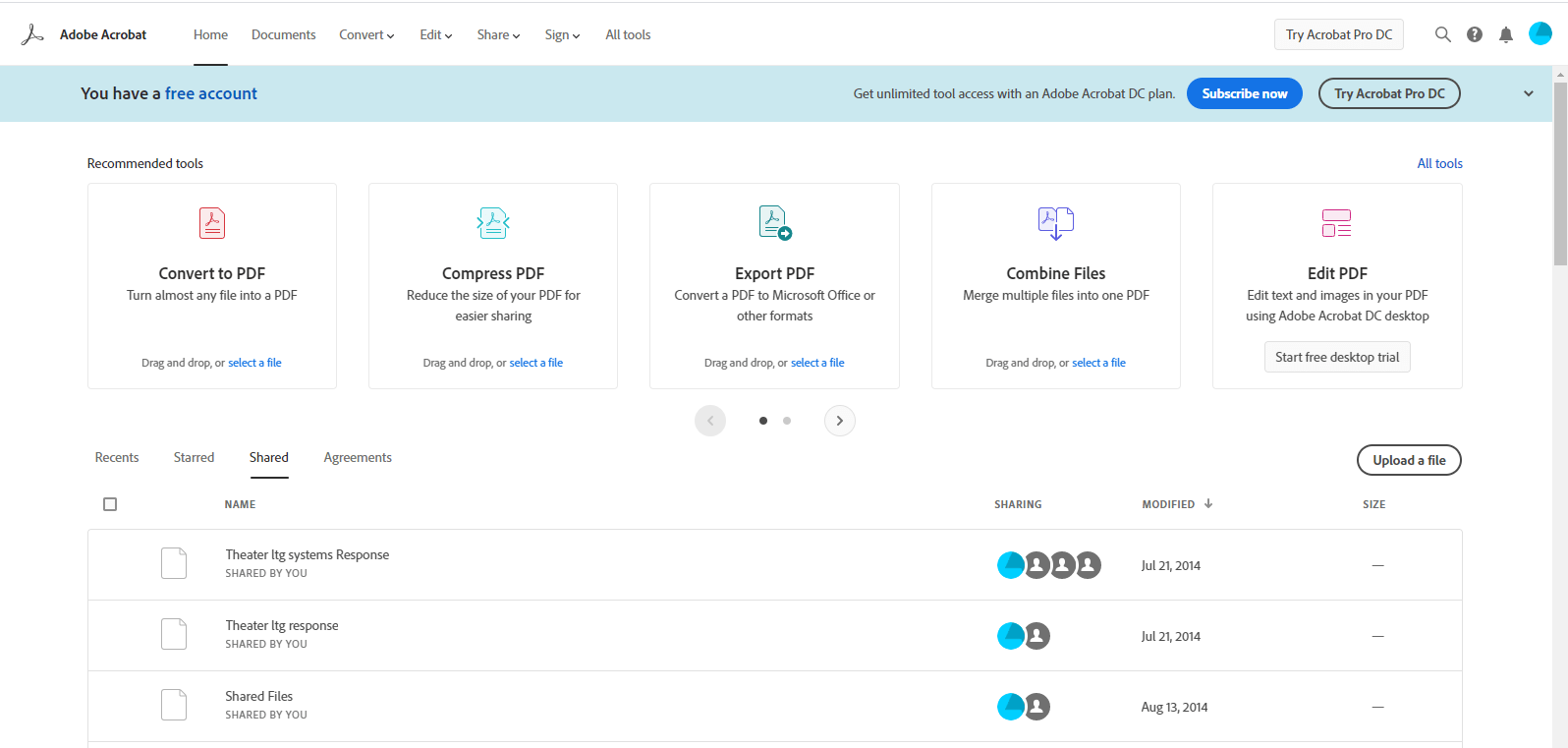This screenshot has width=1568, height=748.
Task: Click the Edit PDF title
Action: 1337,273
